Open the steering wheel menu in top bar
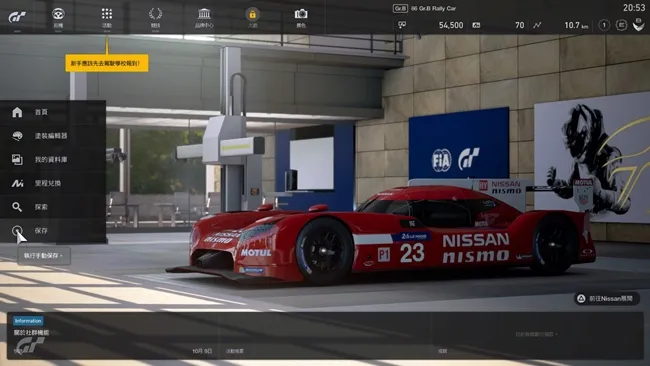Viewport: 650px width, 366px height. tap(58, 14)
